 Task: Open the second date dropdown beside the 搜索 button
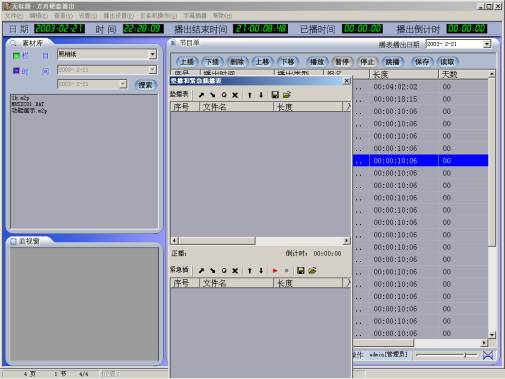click(x=123, y=84)
